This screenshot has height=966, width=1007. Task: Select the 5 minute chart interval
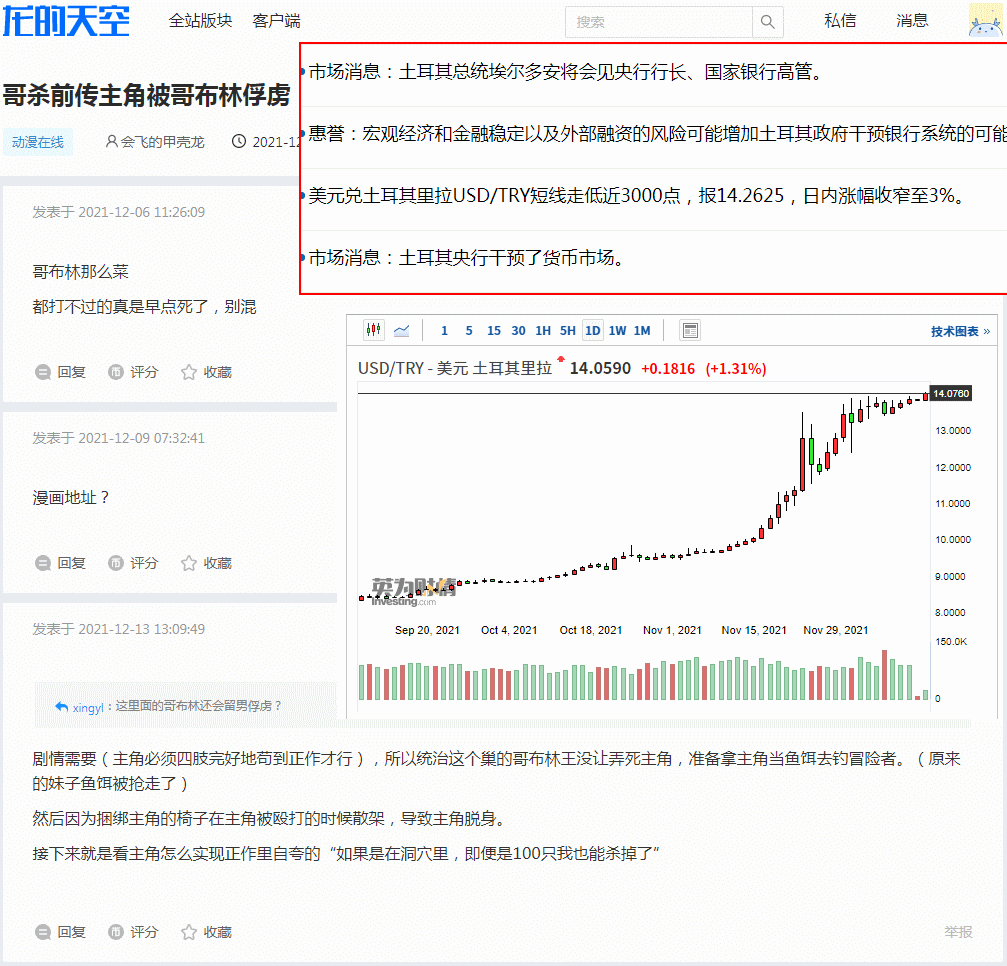pos(469,331)
